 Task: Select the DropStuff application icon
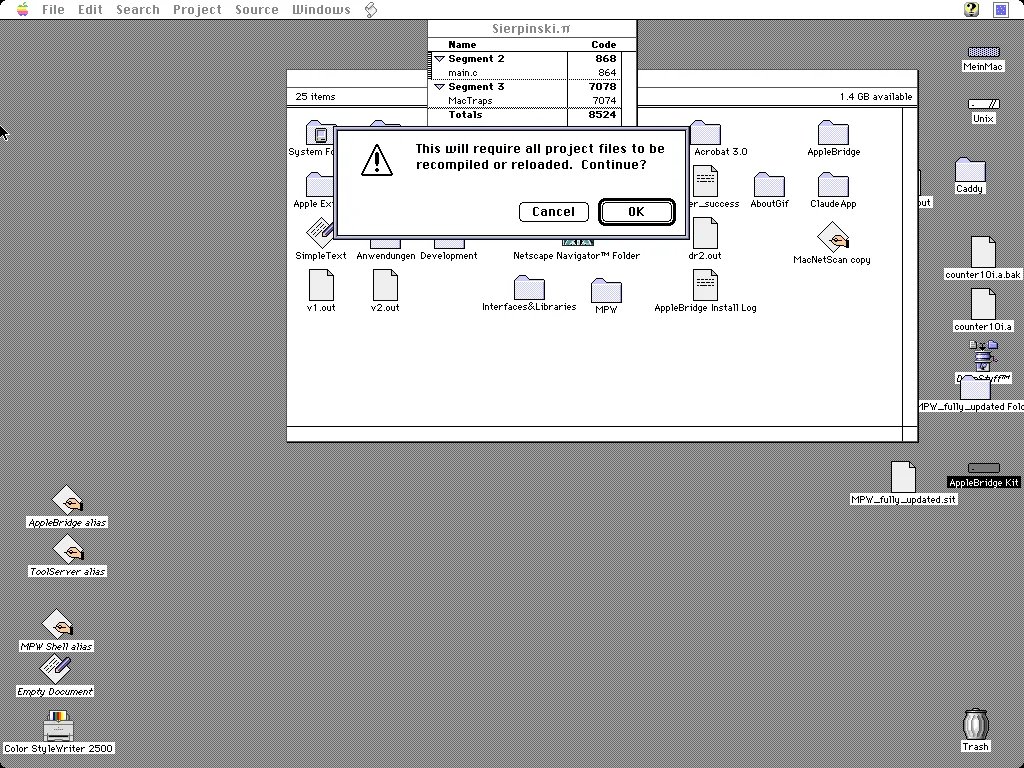[984, 355]
